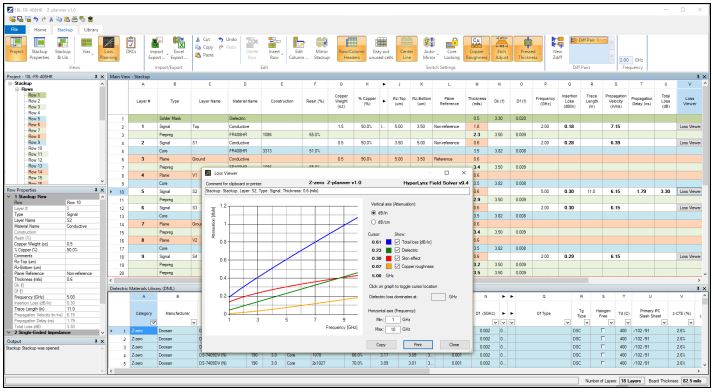This screenshot has width=714, height=392.
Task: Toggle the Total loss curve checkbox
Action: coord(398,242)
